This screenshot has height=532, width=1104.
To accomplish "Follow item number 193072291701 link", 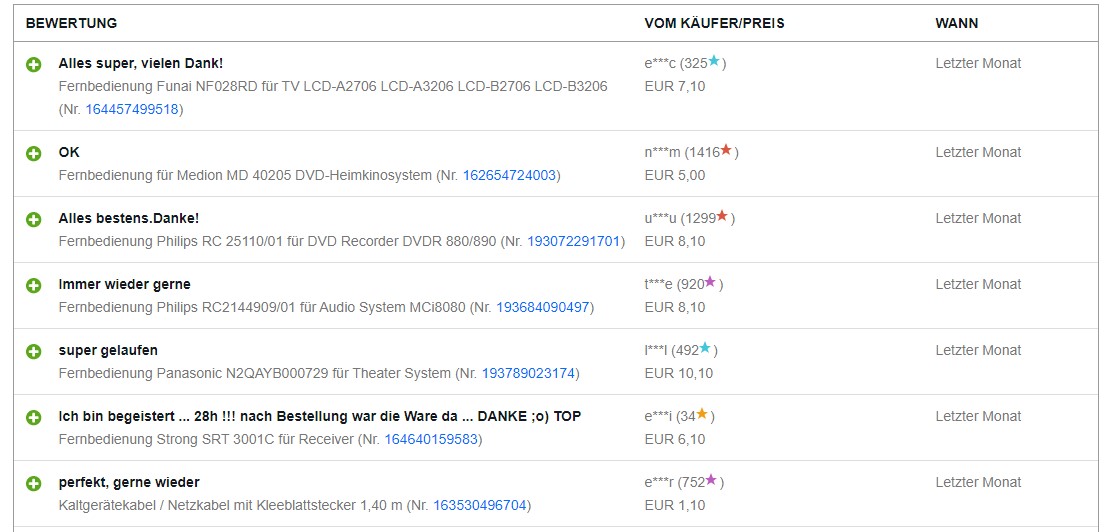I will [x=574, y=241].
